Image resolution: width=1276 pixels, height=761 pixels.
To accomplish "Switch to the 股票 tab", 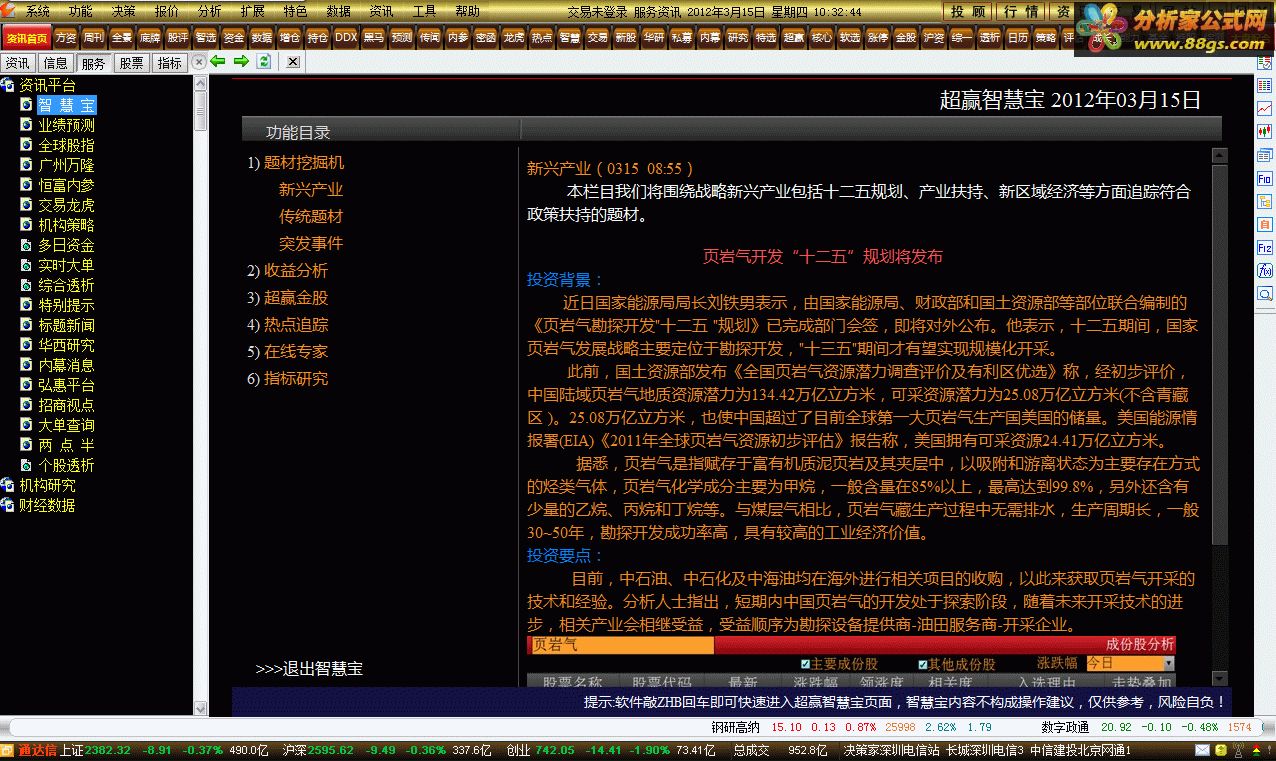I will coord(131,63).
